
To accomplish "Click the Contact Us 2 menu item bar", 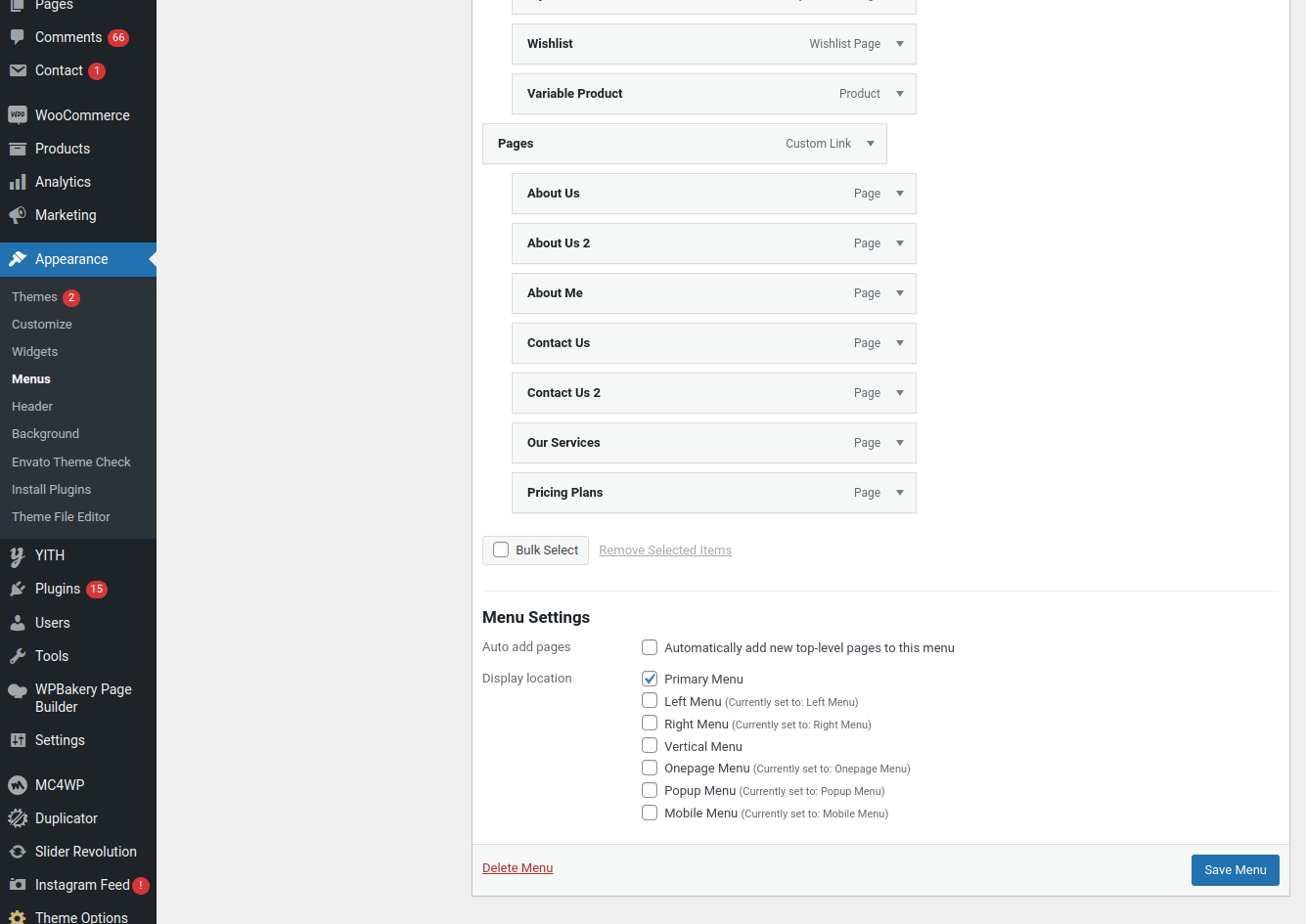I will [x=685, y=393].
